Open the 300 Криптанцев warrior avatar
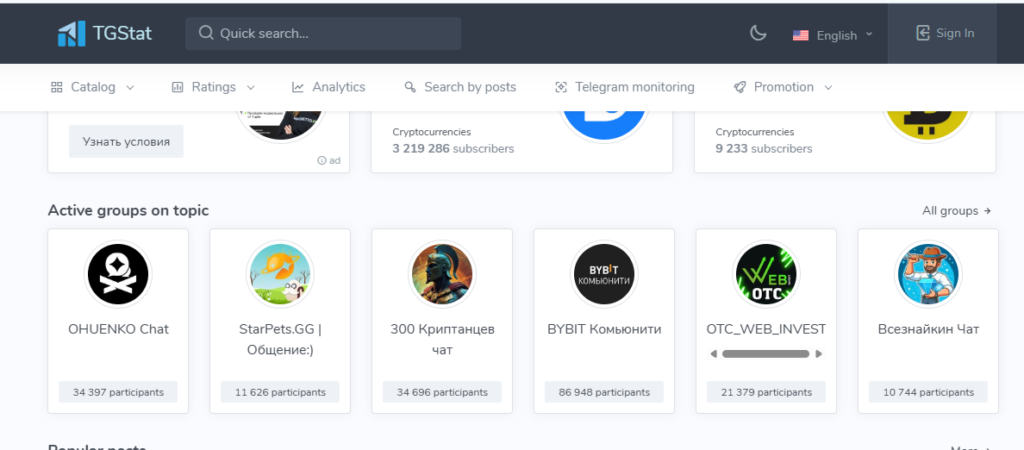This screenshot has width=1024, height=450. (x=442, y=274)
